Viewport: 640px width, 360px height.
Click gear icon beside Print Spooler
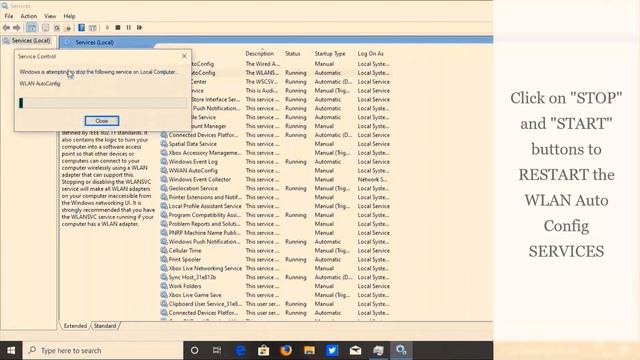pos(164,260)
